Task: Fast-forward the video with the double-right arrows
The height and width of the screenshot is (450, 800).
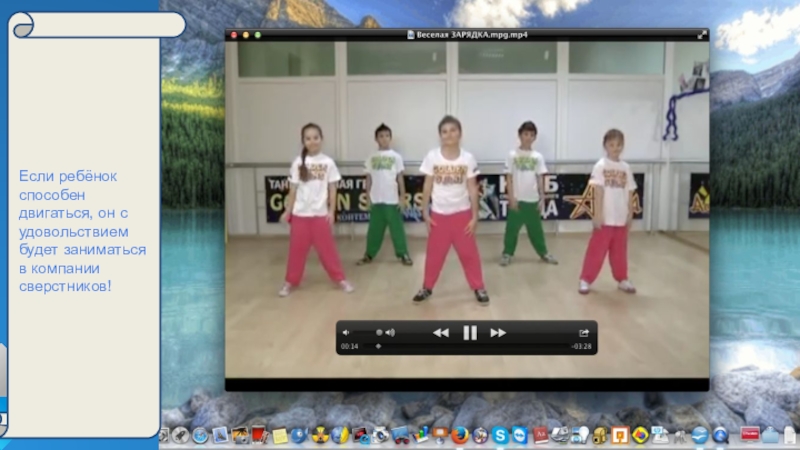Action: (498, 333)
